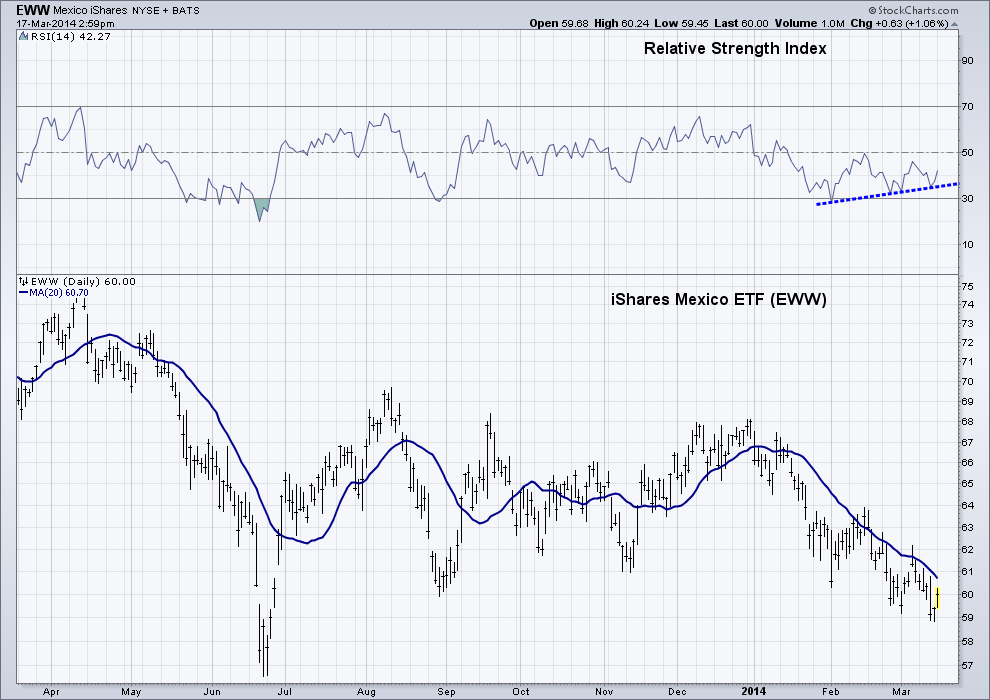Click the Aug label on the date axis
This screenshot has height=700, width=990.
click(366, 692)
